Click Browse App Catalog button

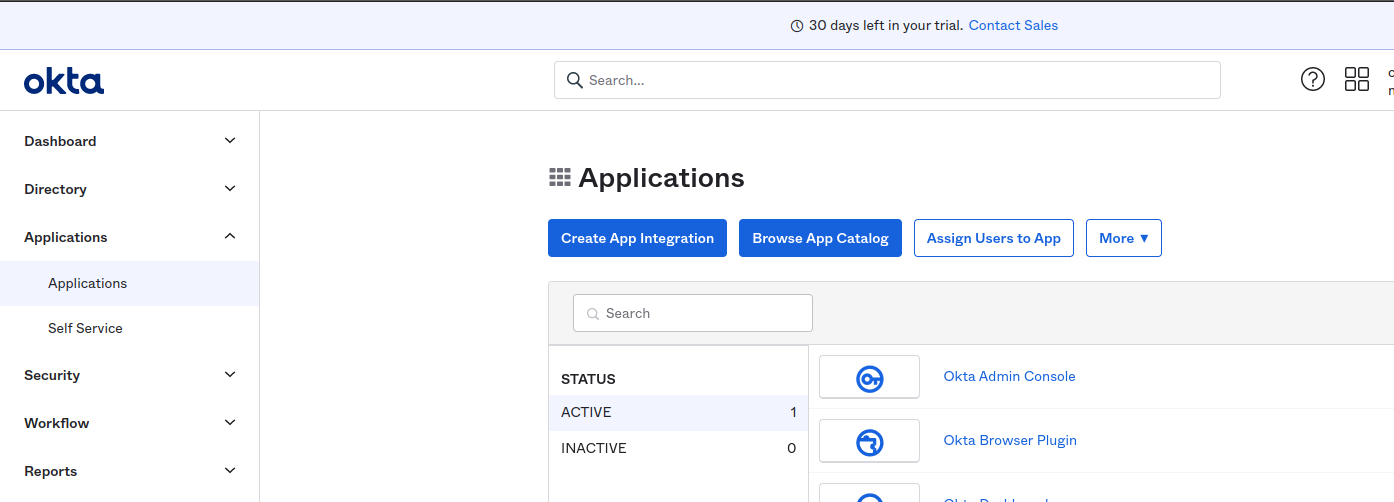[x=820, y=238]
